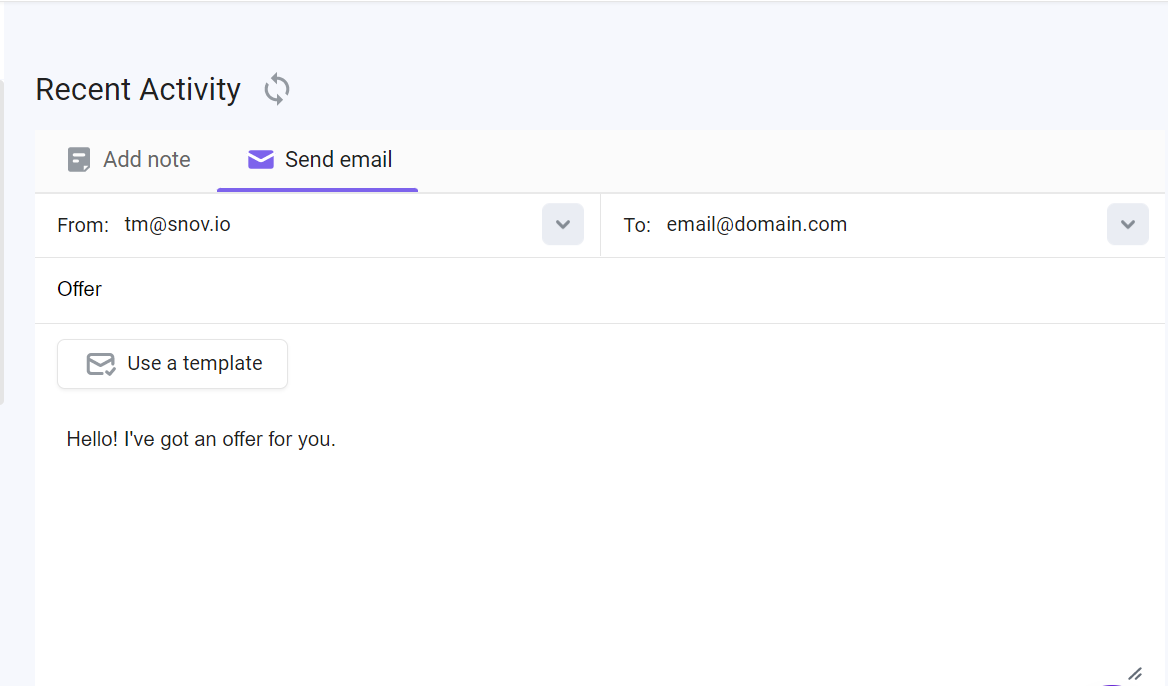Click the resize handle at editor's bottom-right corner
1168x686 pixels.
pos(1134,673)
